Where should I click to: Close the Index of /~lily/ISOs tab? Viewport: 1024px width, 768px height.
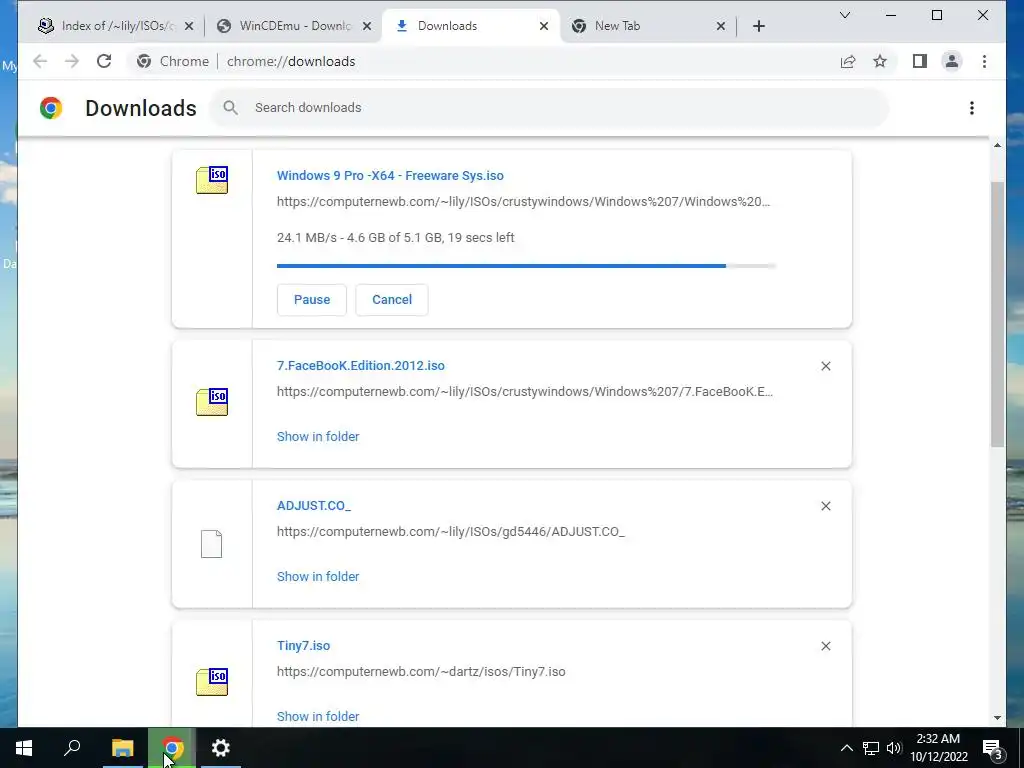pos(189,26)
